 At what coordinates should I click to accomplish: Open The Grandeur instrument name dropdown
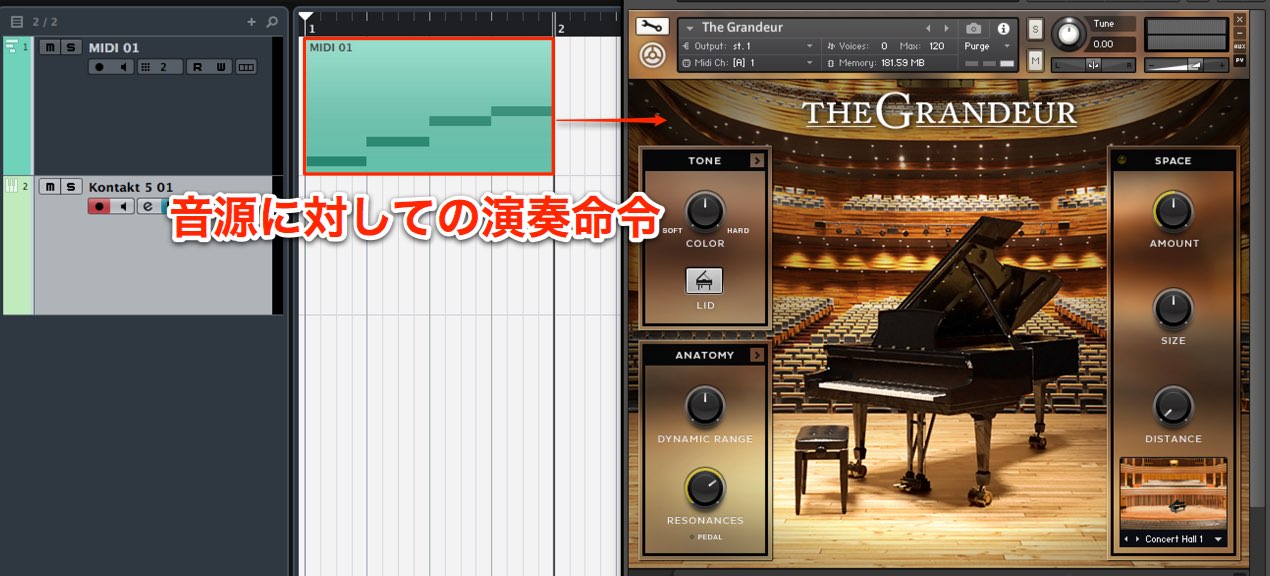689,28
